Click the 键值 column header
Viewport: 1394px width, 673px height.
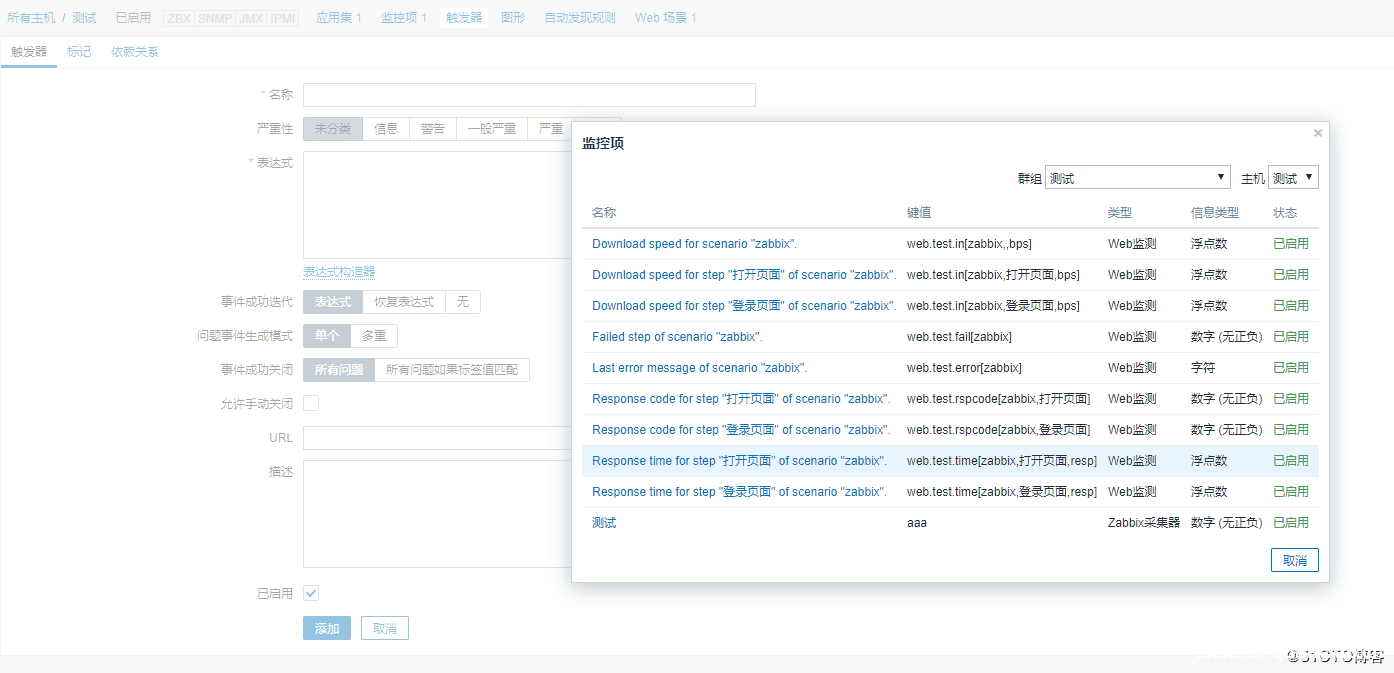click(919, 212)
